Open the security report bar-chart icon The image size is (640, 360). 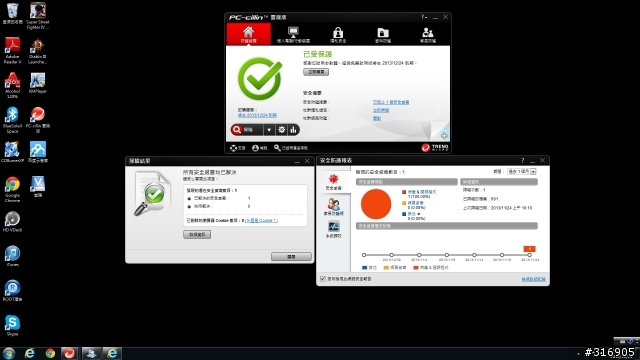[x=293, y=130]
